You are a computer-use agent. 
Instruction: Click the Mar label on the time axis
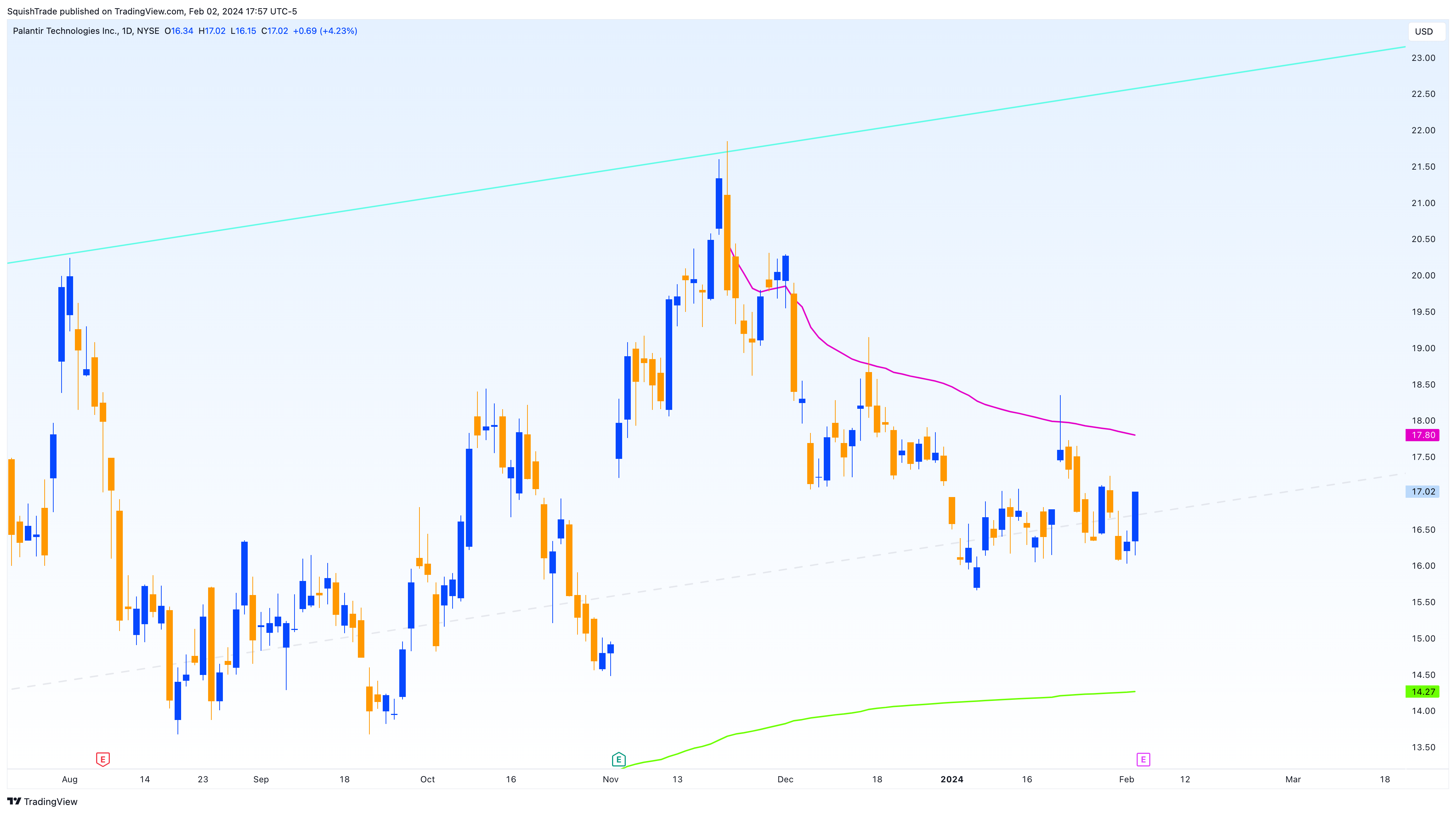coord(1293,779)
